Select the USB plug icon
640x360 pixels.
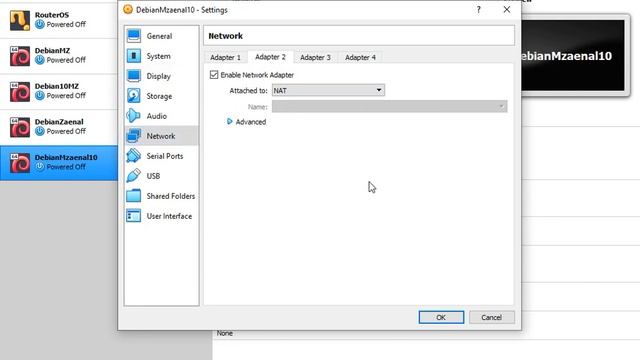pyautogui.click(x=134, y=176)
